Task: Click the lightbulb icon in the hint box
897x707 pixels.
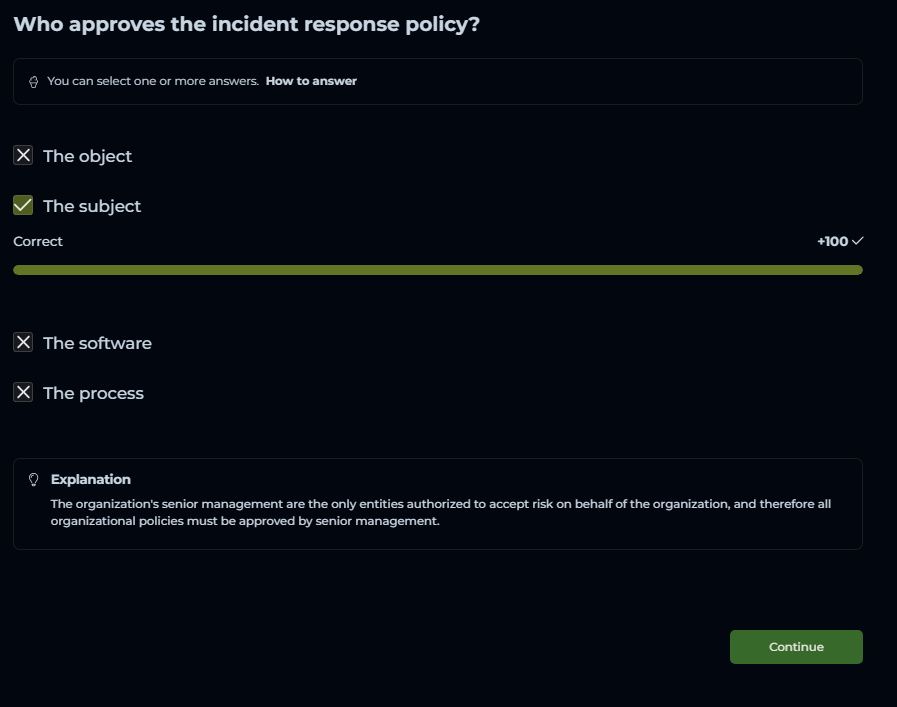Action: 34,82
